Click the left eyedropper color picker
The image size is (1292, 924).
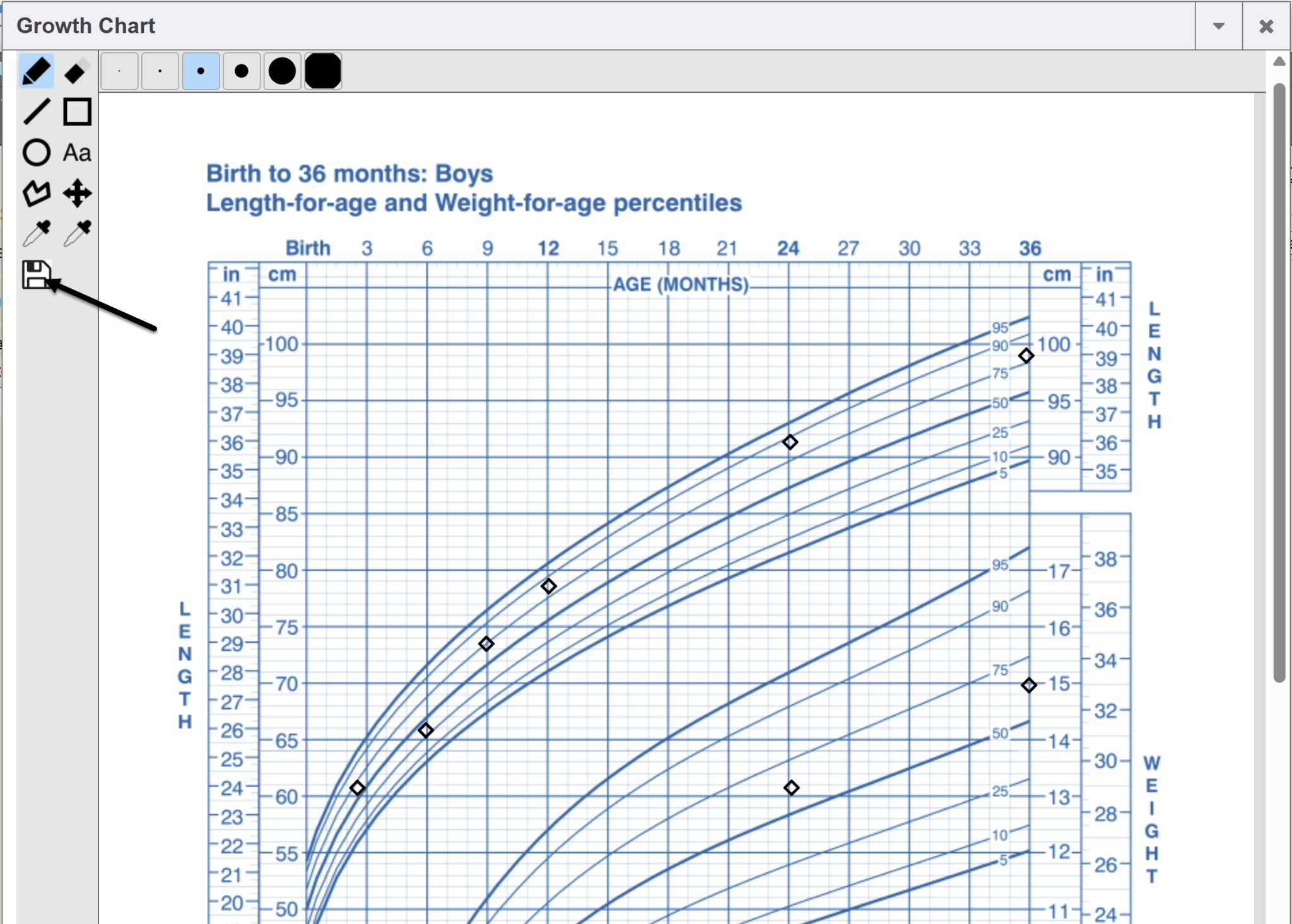[x=37, y=233]
